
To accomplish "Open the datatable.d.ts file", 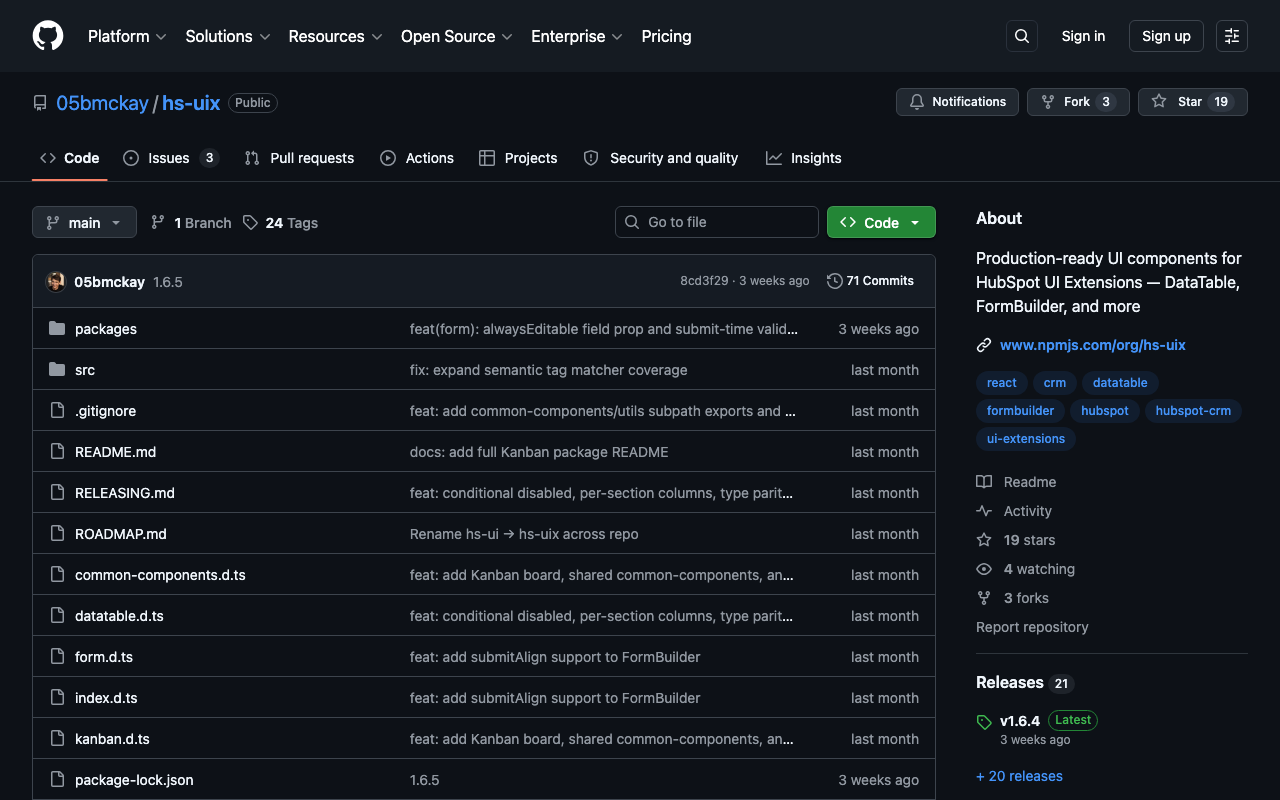I will pyautogui.click(x=119, y=616).
